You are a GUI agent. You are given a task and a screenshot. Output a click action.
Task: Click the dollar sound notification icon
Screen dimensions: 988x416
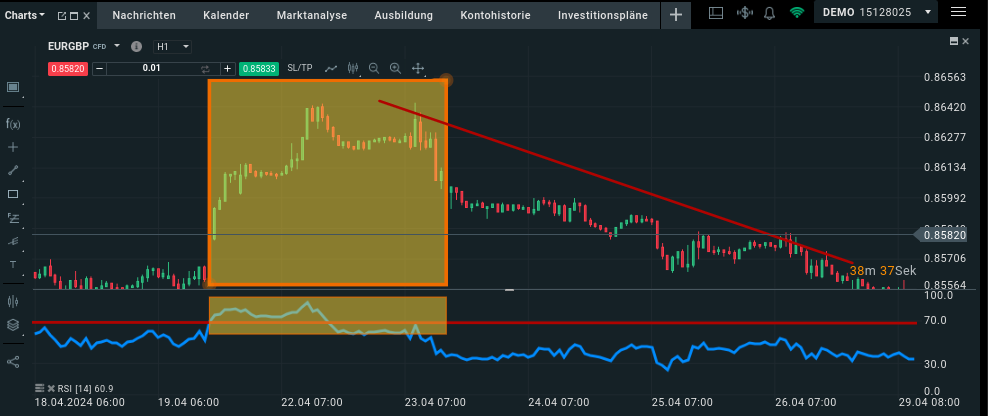[x=744, y=13]
